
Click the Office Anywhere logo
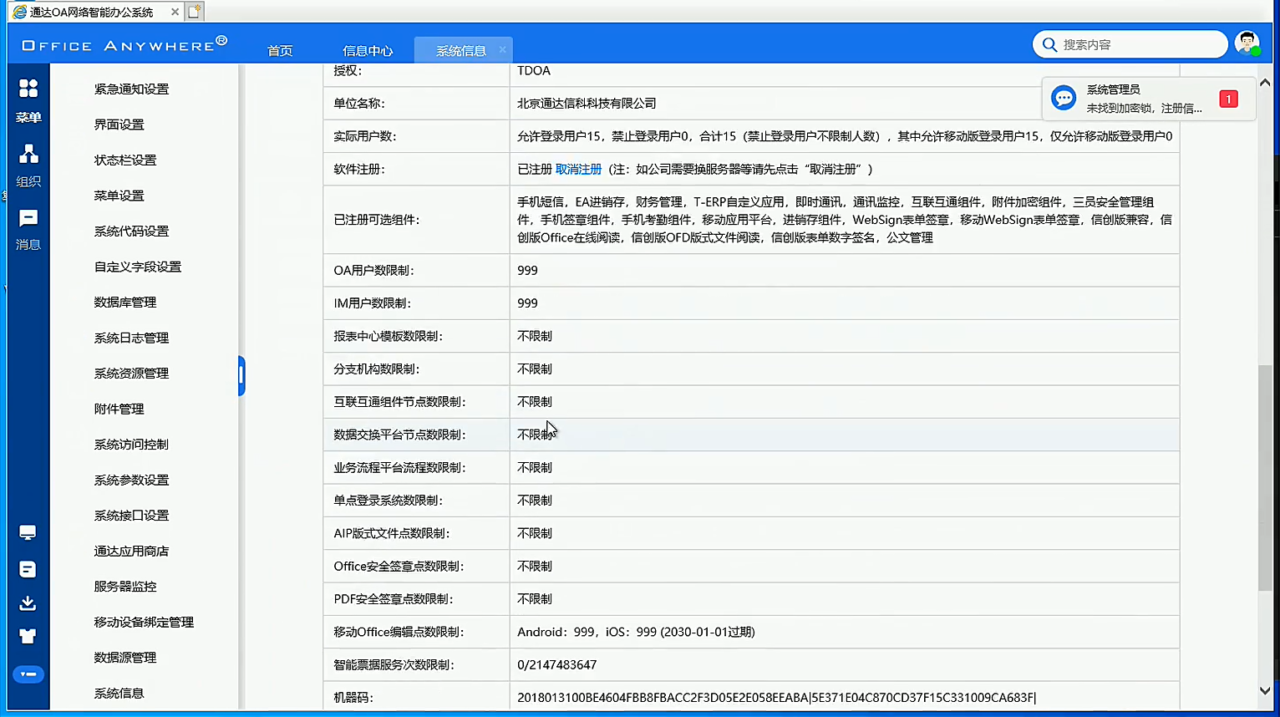124,44
